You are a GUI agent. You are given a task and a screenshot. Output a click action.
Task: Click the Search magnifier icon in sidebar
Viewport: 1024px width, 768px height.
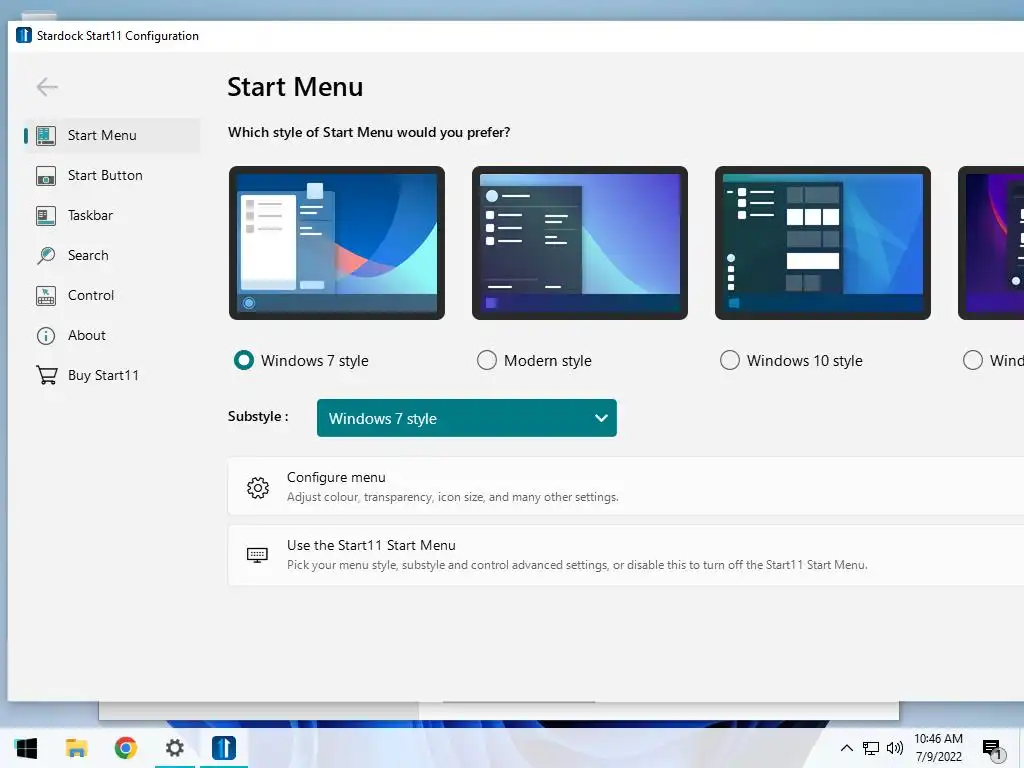click(x=46, y=255)
